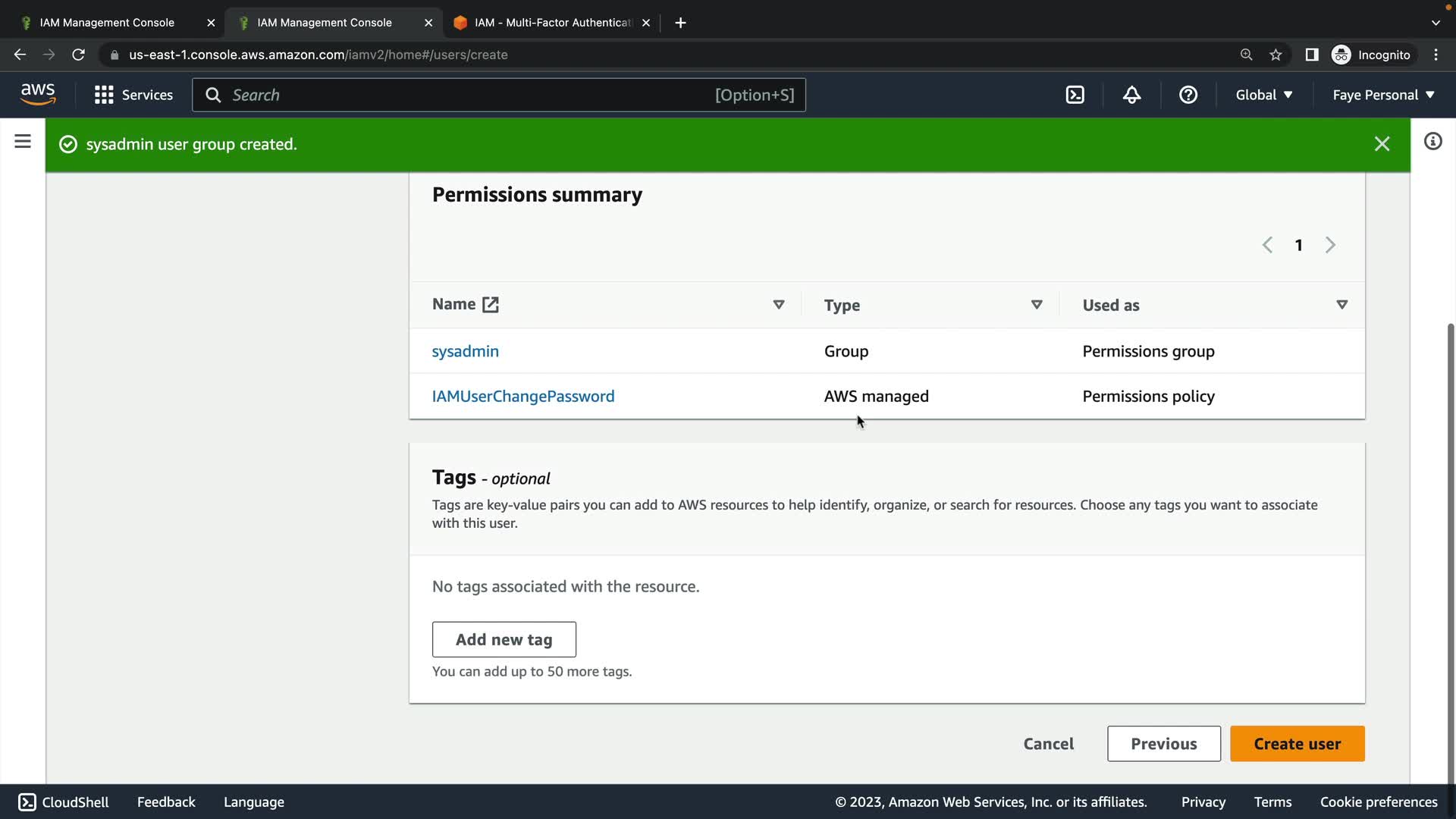Expand the Global region dropdown
1456x819 pixels.
pyautogui.click(x=1263, y=95)
